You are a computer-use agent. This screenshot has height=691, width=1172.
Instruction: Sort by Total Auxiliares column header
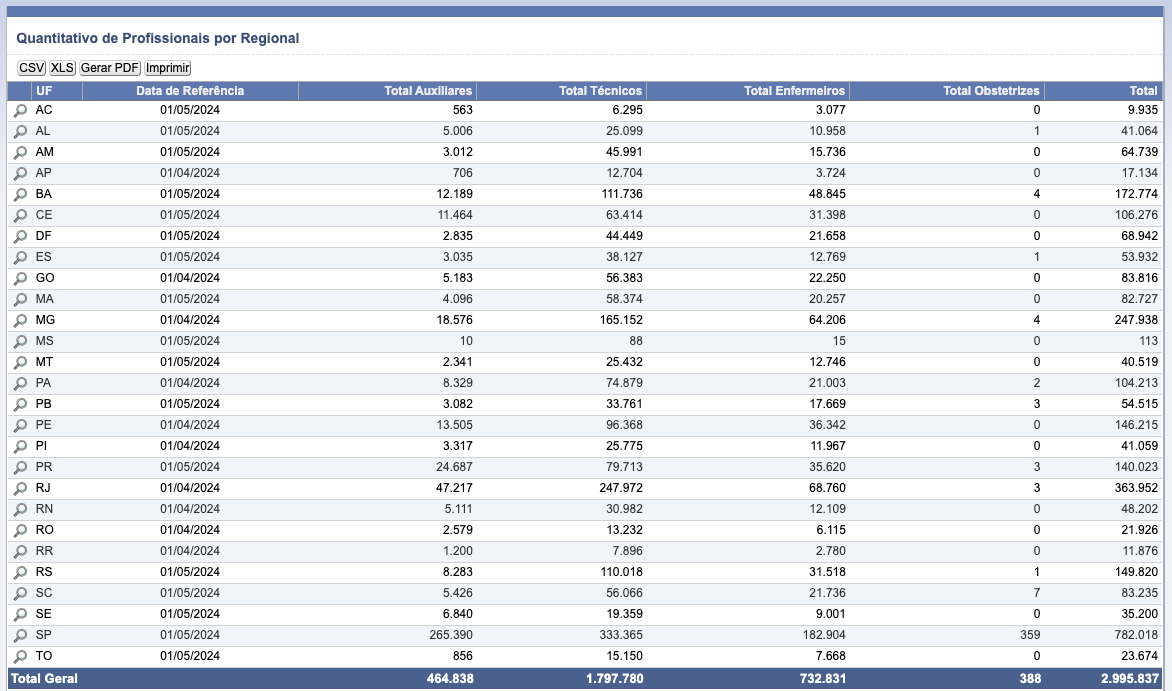click(x=428, y=91)
